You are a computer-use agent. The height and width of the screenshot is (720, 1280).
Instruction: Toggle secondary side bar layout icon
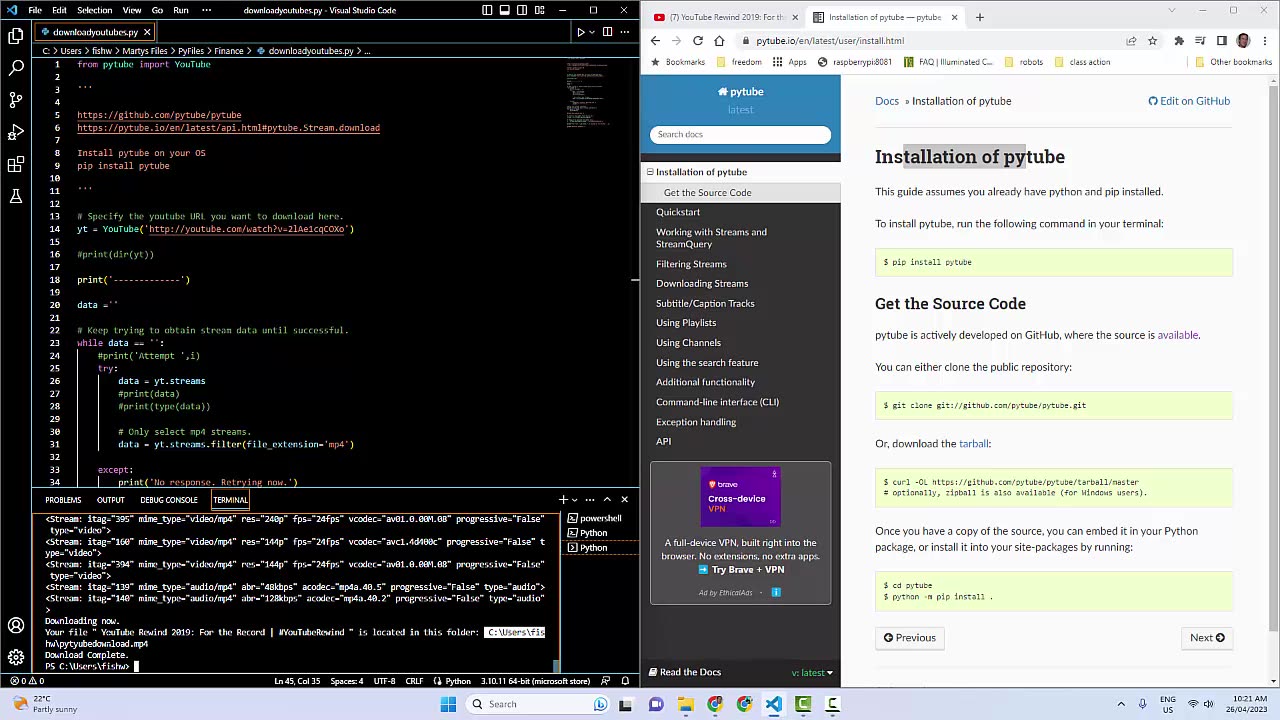coord(522,10)
